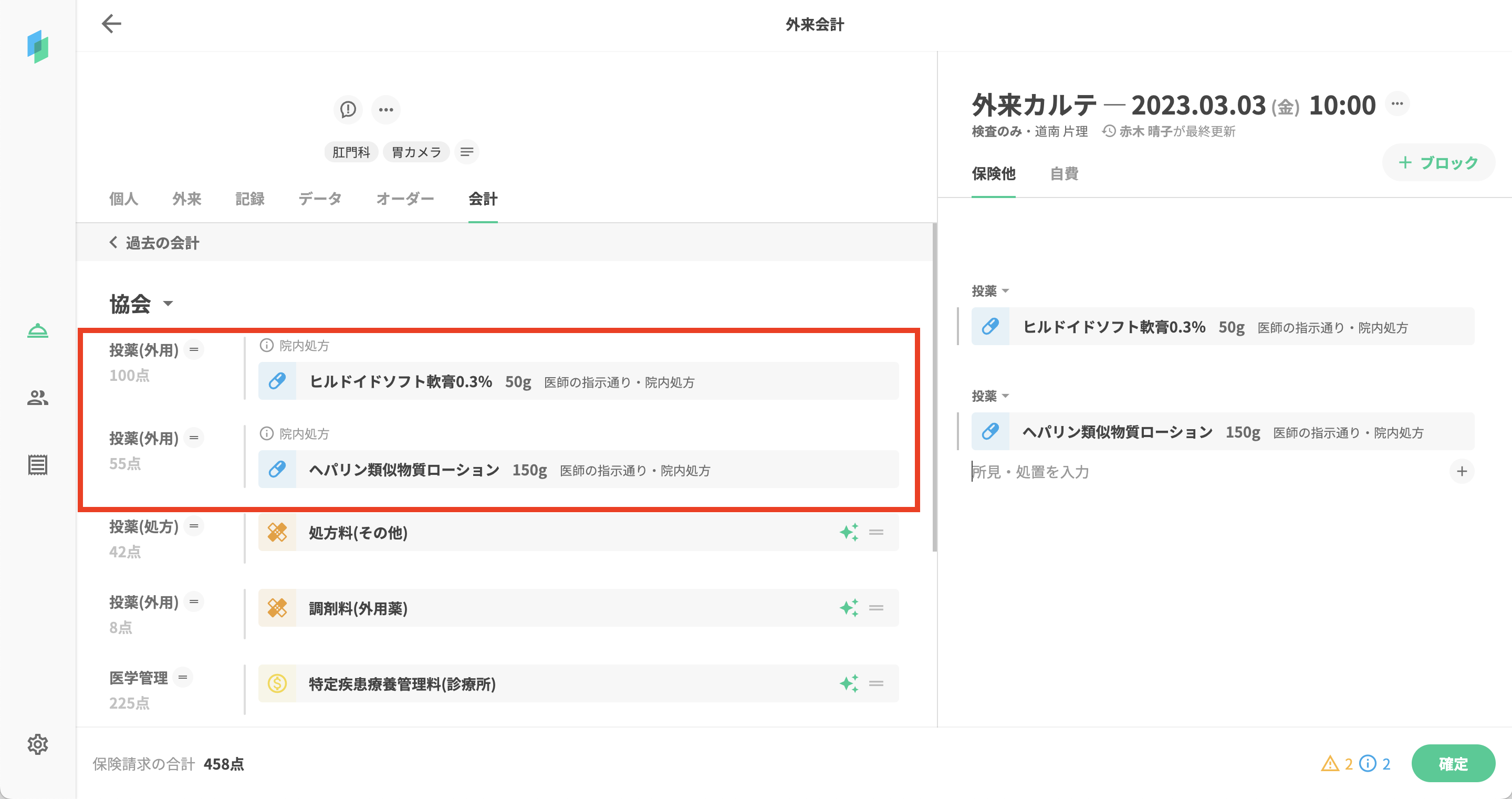Open the receipt sidebar icon
1512x799 pixels.
(x=38, y=465)
